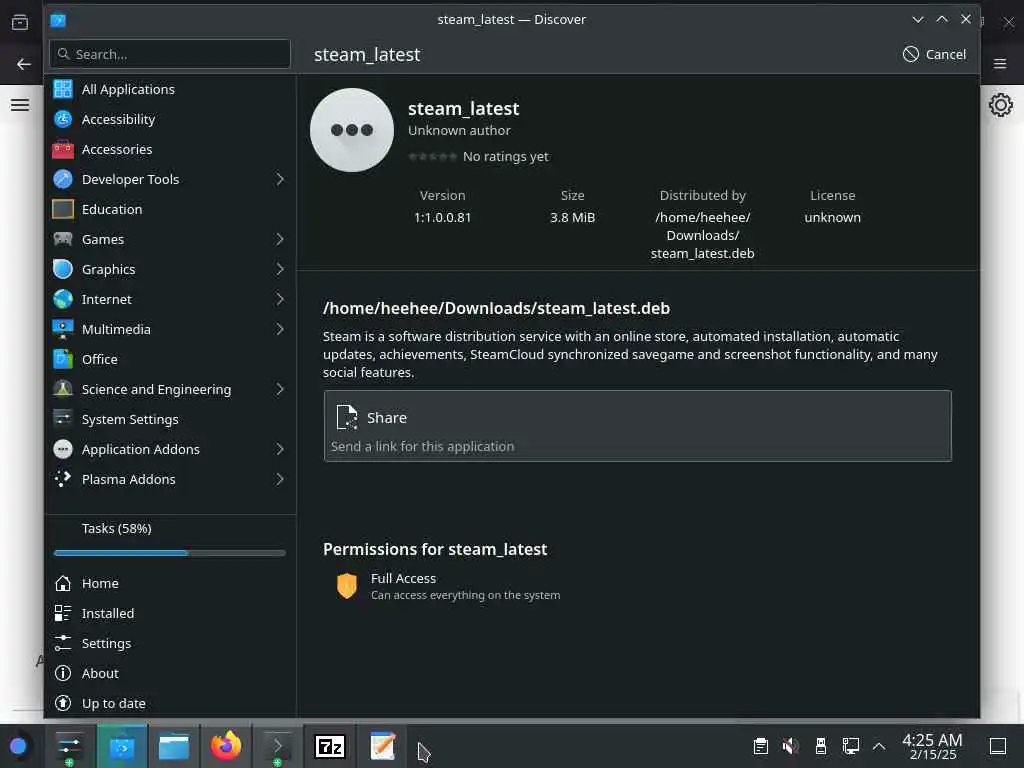The width and height of the screenshot is (1024, 768).
Task: Expand Science and Engineering chevron
Action: tap(280, 389)
